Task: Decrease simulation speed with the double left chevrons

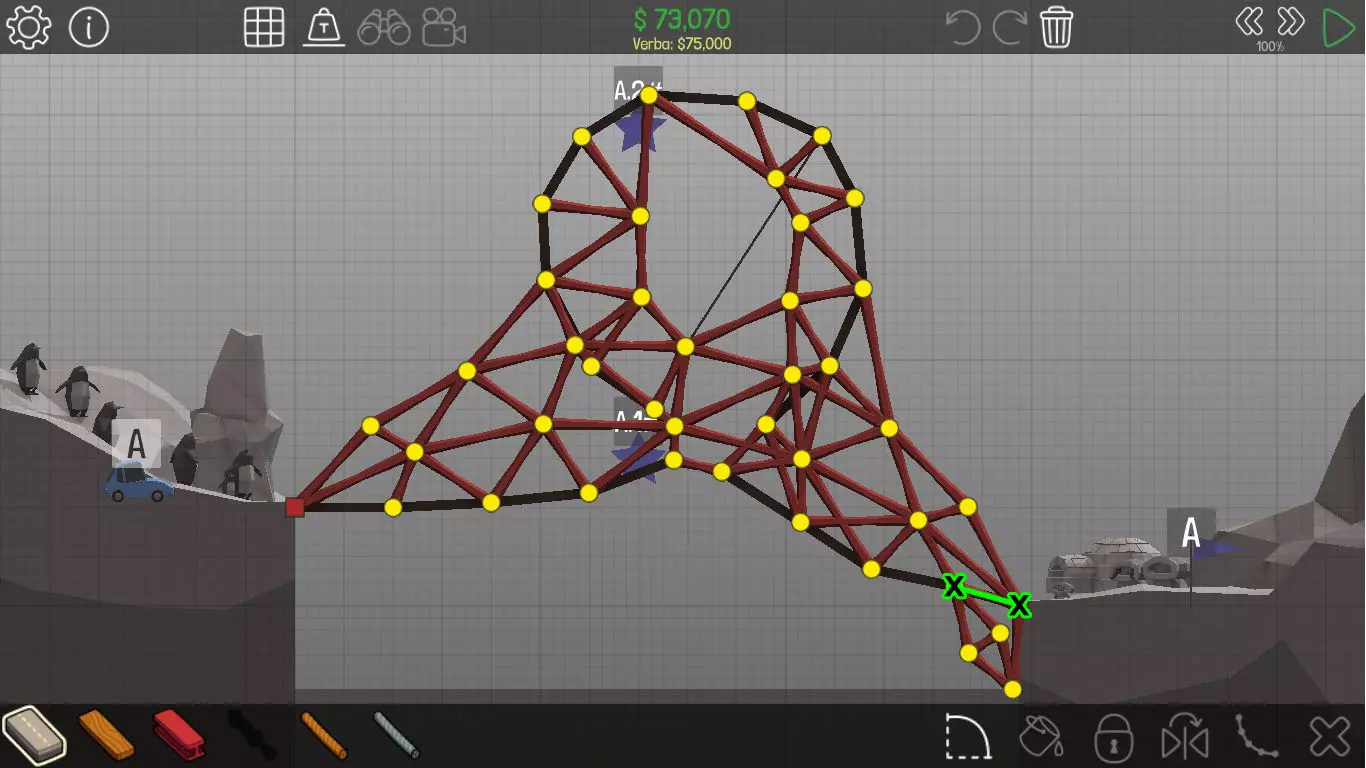Action: point(1249,21)
